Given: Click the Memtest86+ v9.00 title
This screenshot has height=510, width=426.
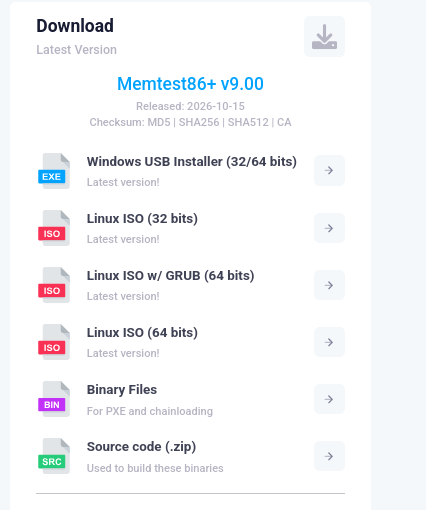Looking at the screenshot, I should click(x=190, y=84).
